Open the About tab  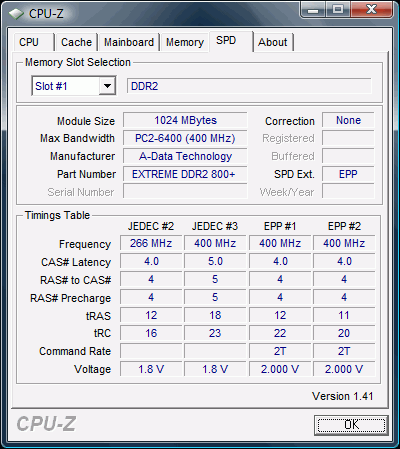273,42
